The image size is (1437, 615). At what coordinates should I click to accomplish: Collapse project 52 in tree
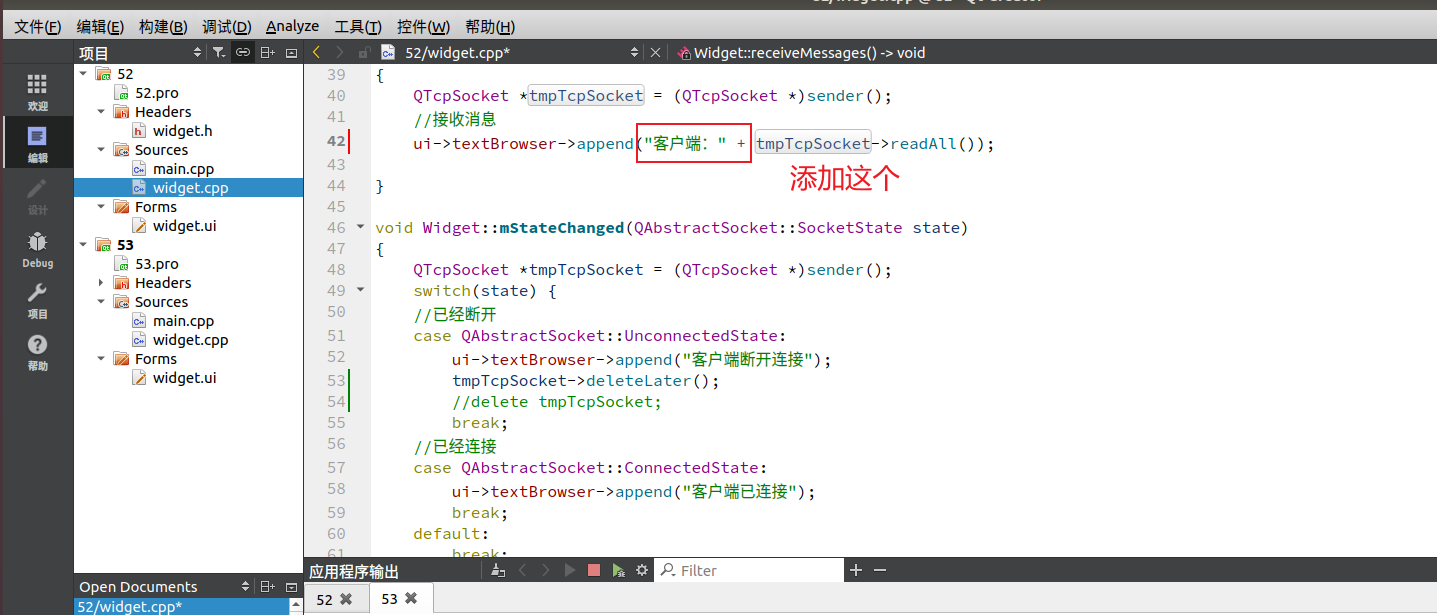pyautogui.click(x=83, y=74)
